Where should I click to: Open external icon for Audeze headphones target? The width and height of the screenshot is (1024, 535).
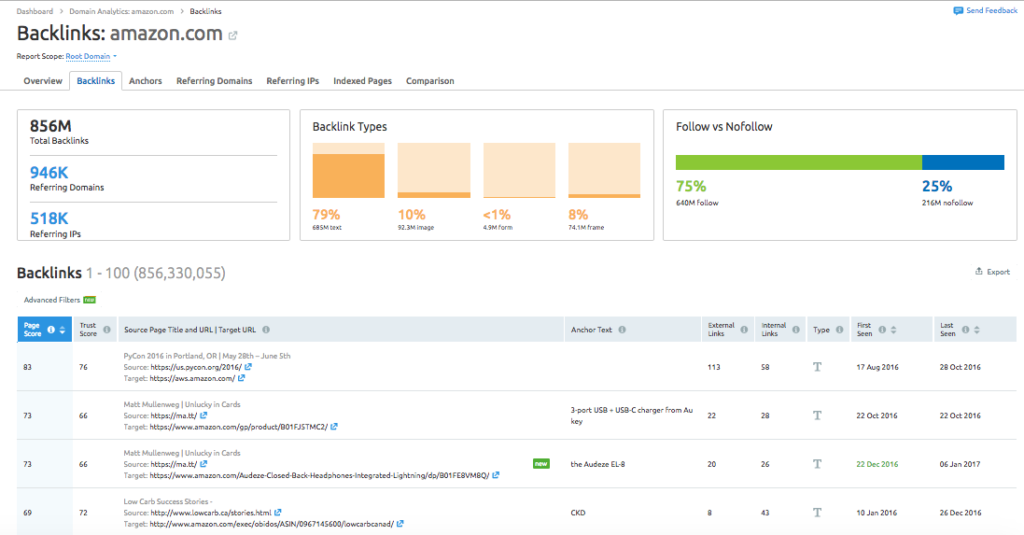click(496, 476)
